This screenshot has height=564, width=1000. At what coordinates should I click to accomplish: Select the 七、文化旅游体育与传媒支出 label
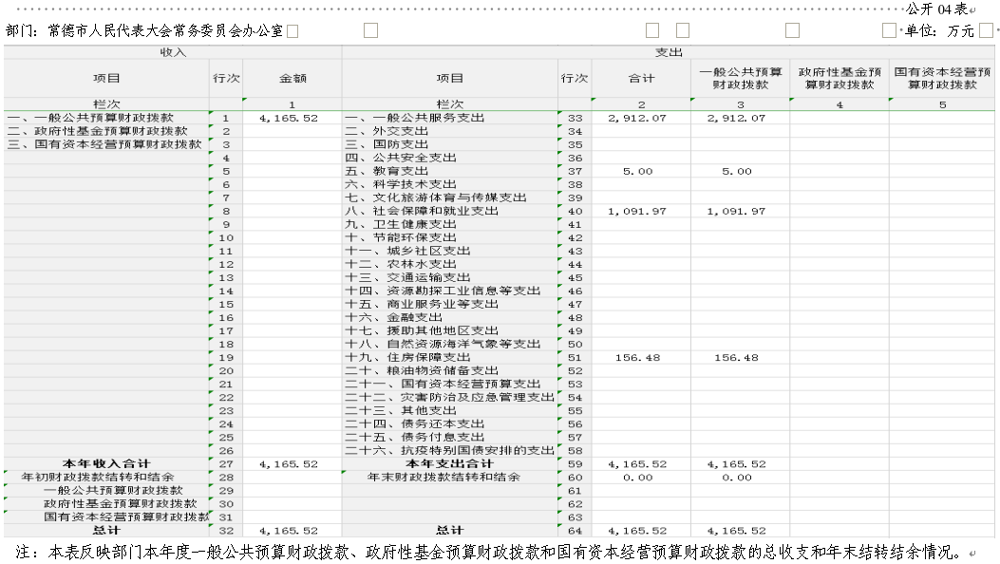point(436,198)
